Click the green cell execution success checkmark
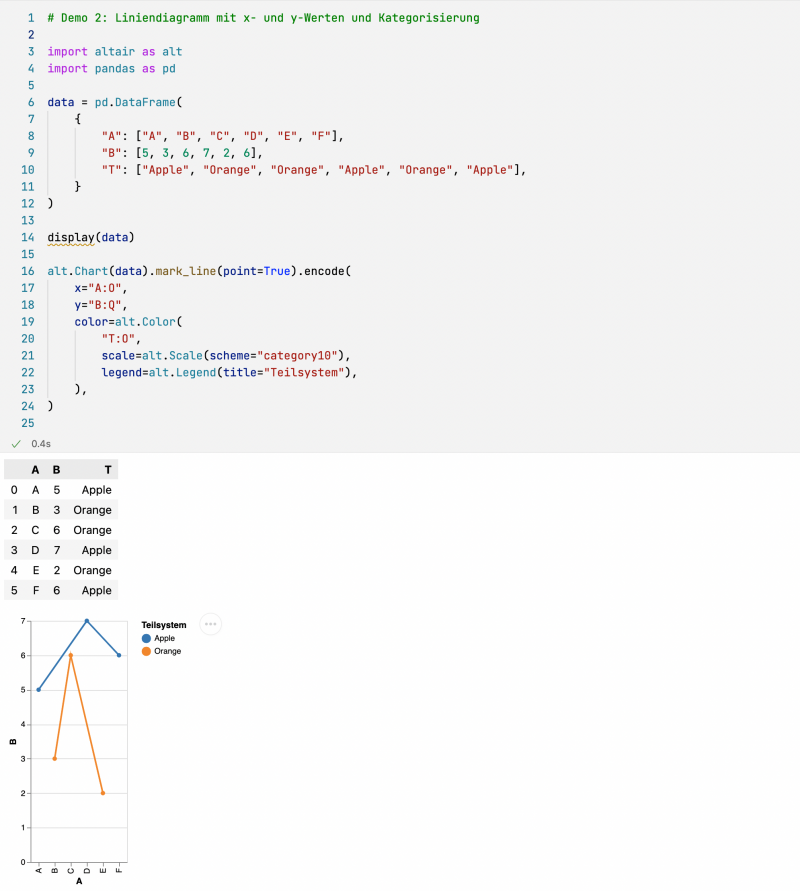800x891 pixels. (16, 443)
